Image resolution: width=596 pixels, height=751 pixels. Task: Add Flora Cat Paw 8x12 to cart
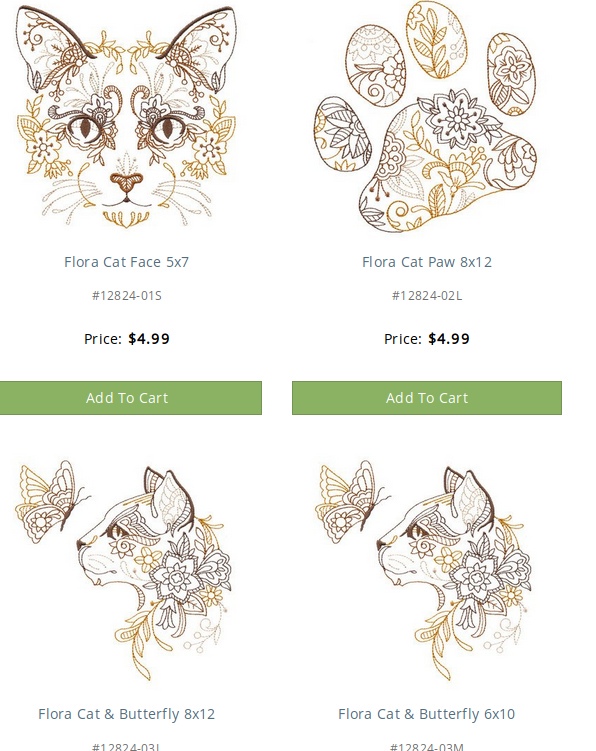[x=427, y=398]
